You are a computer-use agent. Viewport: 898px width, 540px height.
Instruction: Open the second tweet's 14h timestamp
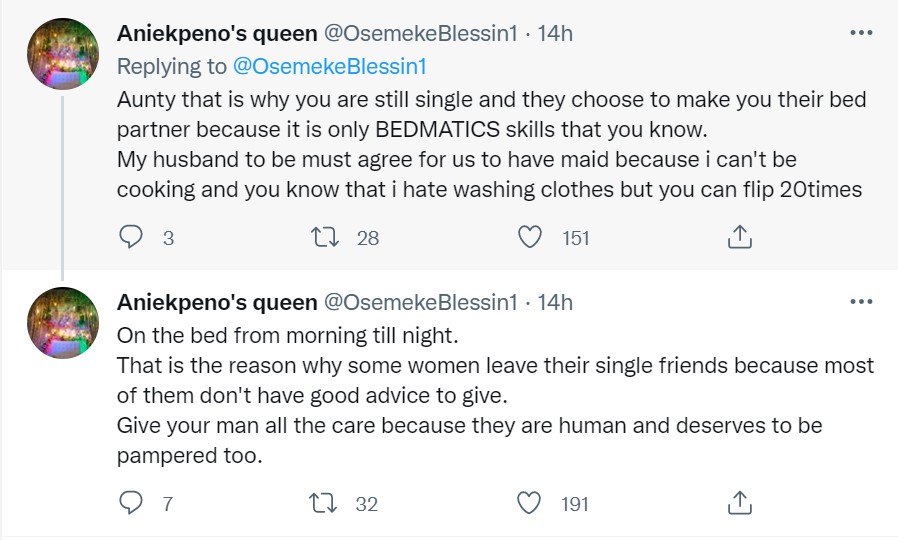coord(555,302)
